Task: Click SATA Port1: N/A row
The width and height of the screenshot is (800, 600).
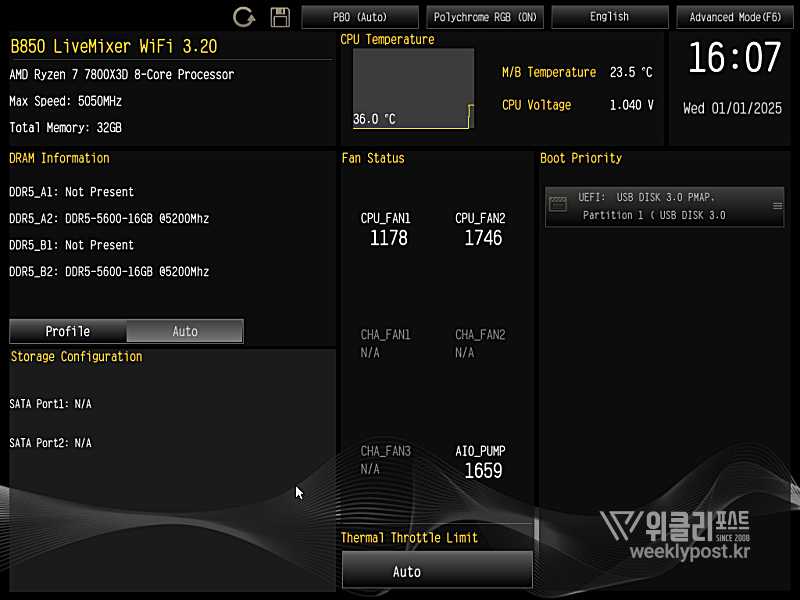Action: (51, 404)
